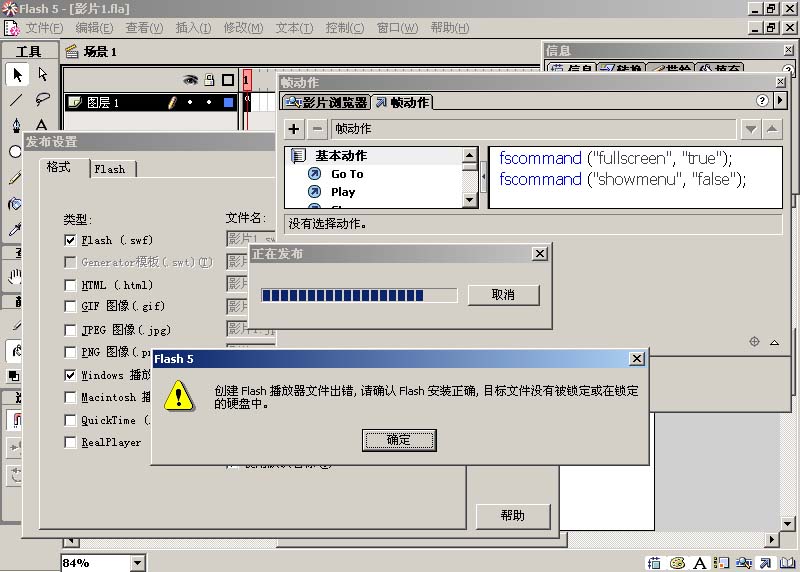This screenshot has height=572, width=800.
Task: Open the 修改(M) menu
Action: [x=243, y=28]
